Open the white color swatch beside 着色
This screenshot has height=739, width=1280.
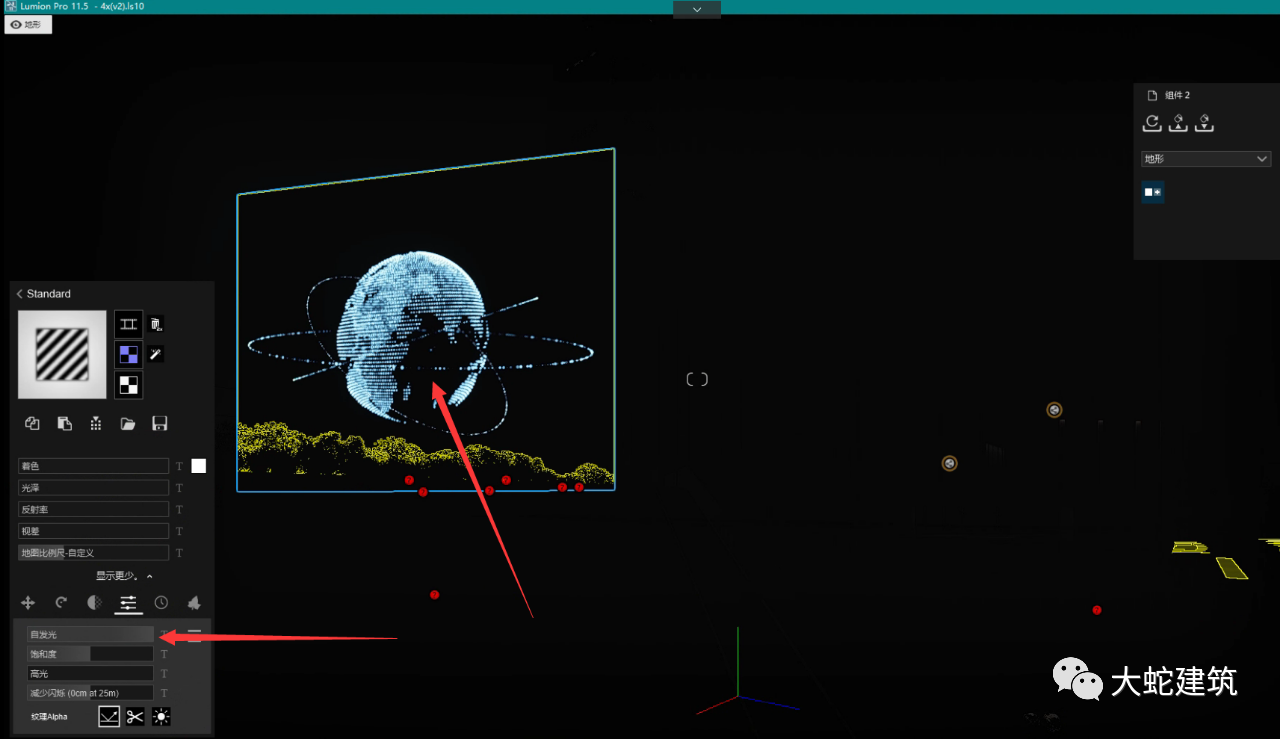(199, 466)
